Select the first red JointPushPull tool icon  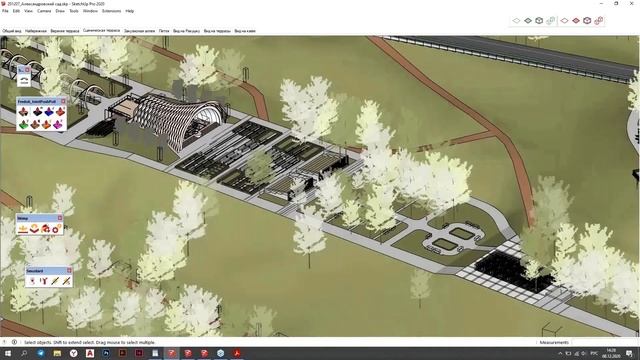point(24,111)
